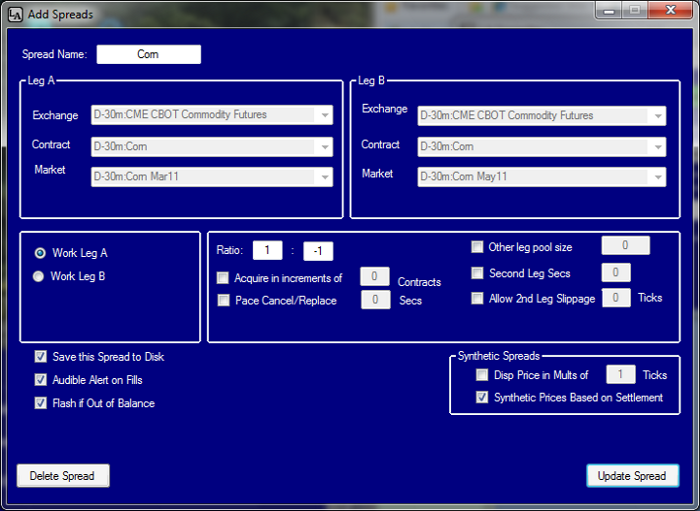Image resolution: width=700 pixels, height=511 pixels.
Task: Disable Audible Alert on Fills
Action: pyautogui.click(x=41, y=380)
